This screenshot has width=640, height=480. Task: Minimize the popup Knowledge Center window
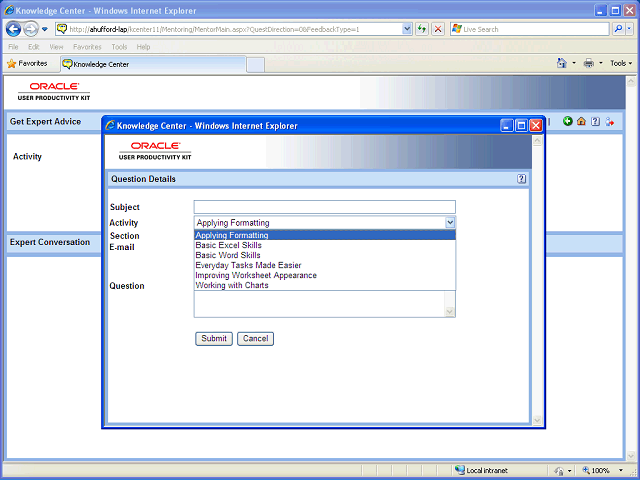click(x=507, y=125)
